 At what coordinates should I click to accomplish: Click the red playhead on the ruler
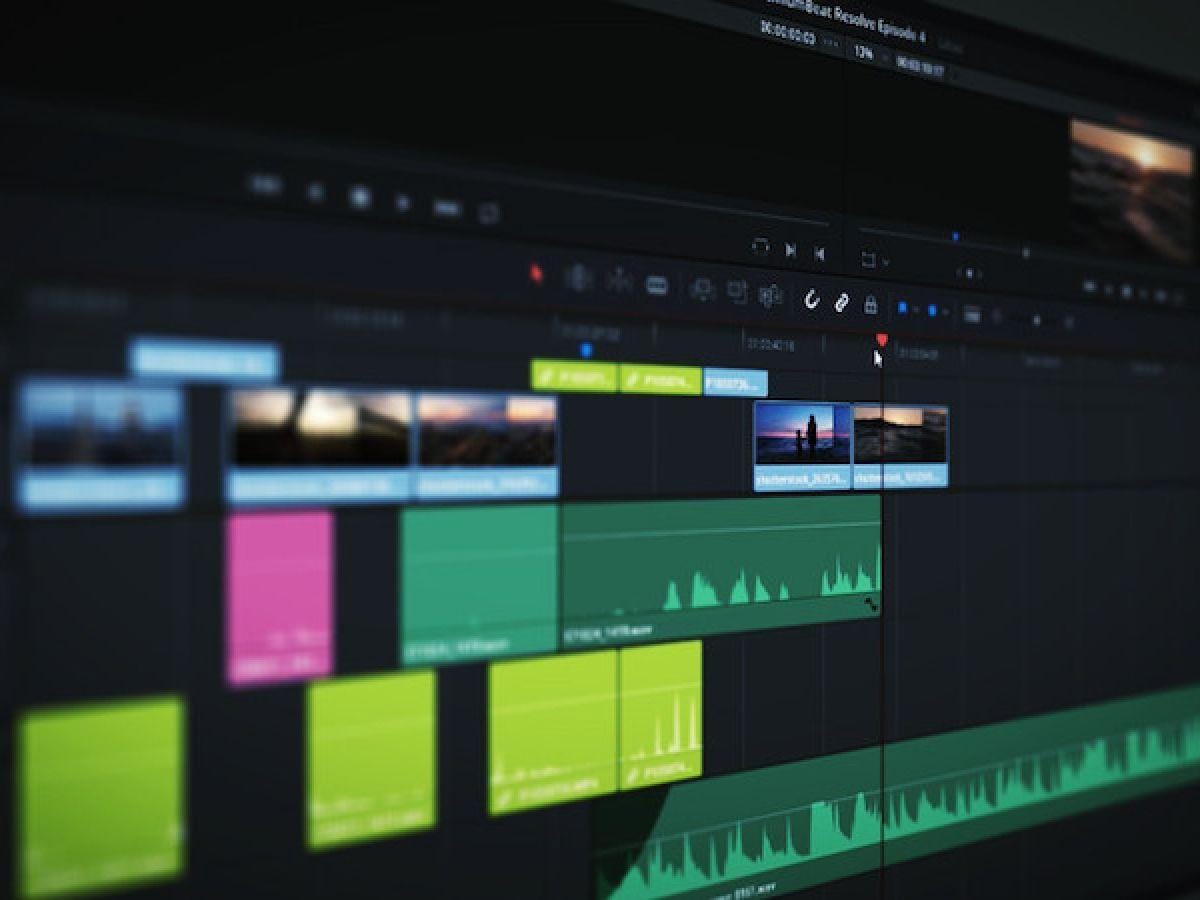point(881,341)
